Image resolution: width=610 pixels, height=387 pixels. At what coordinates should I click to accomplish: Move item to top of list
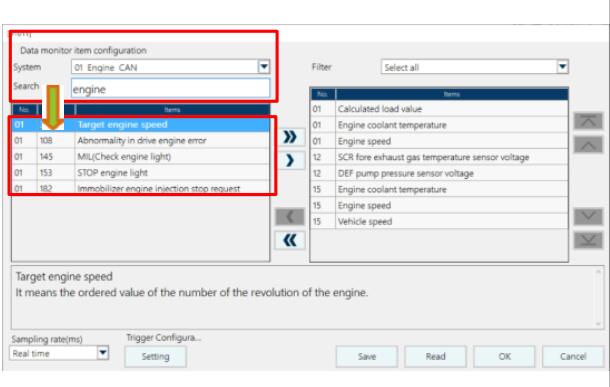(588, 121)
